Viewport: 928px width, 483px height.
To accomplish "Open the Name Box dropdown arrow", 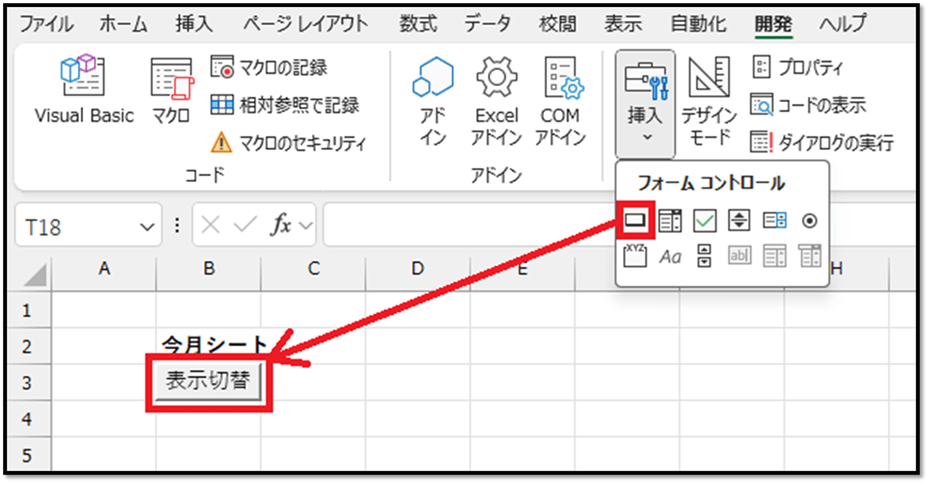I will [x=148, y=226].
